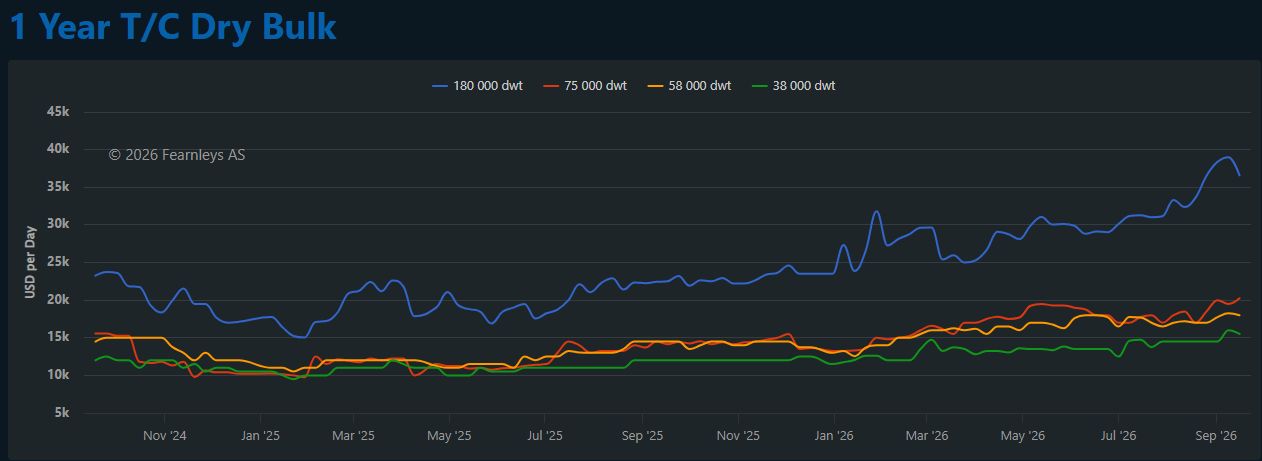Select the Sep '26 x-axis label

[1216, 436]
